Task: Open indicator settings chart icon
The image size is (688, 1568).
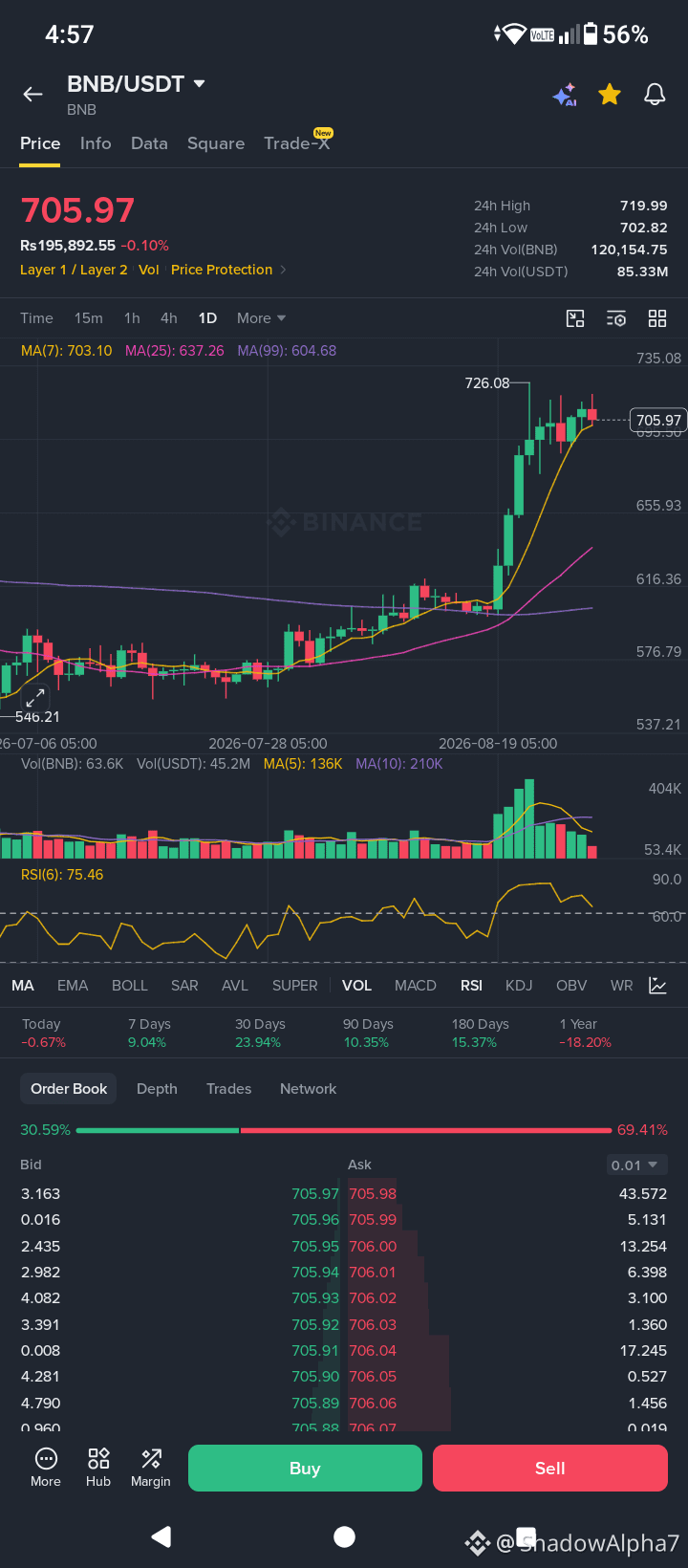Action: 657,986
